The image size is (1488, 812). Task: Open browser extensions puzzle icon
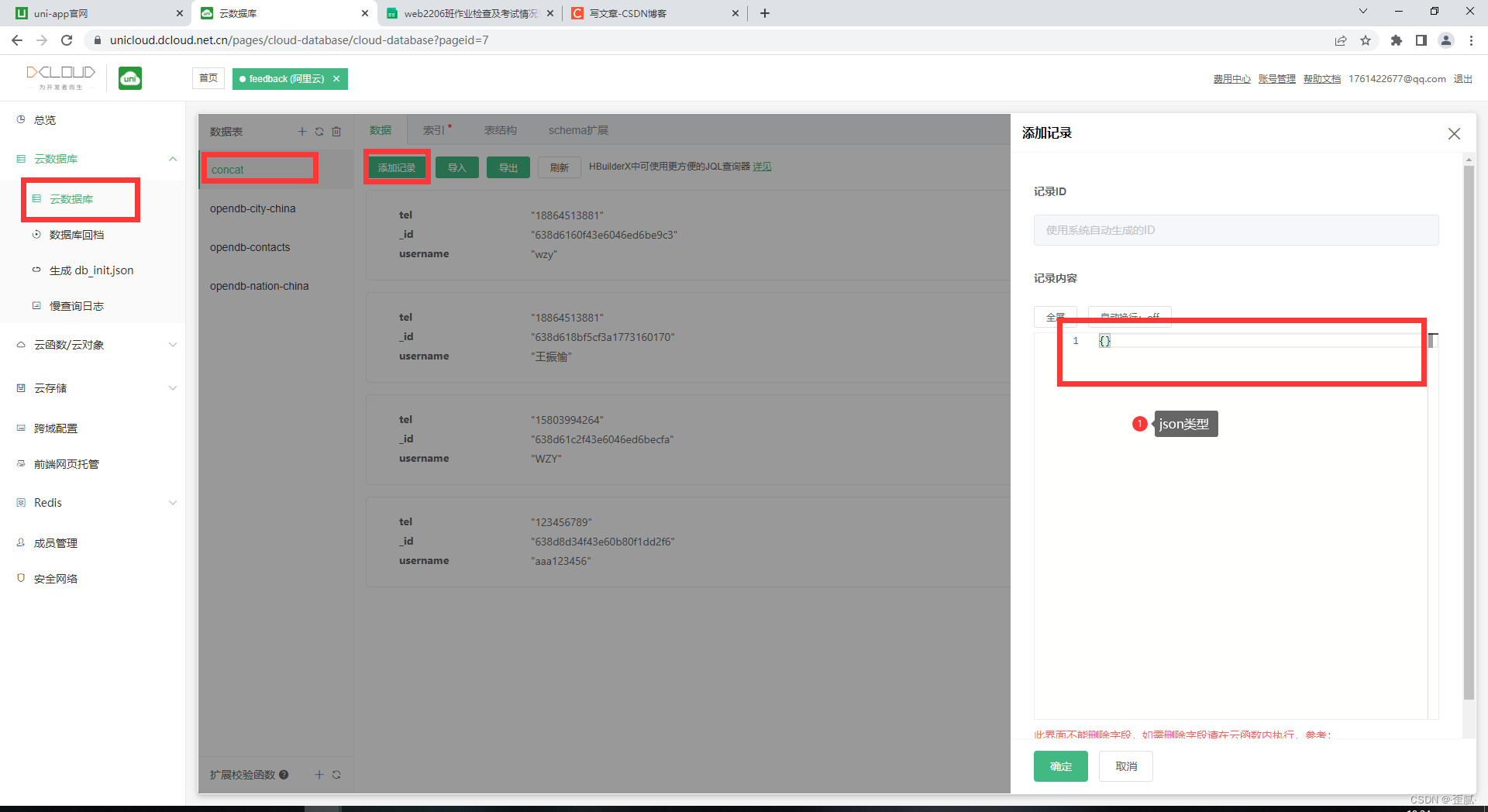tap(1397, 40)
